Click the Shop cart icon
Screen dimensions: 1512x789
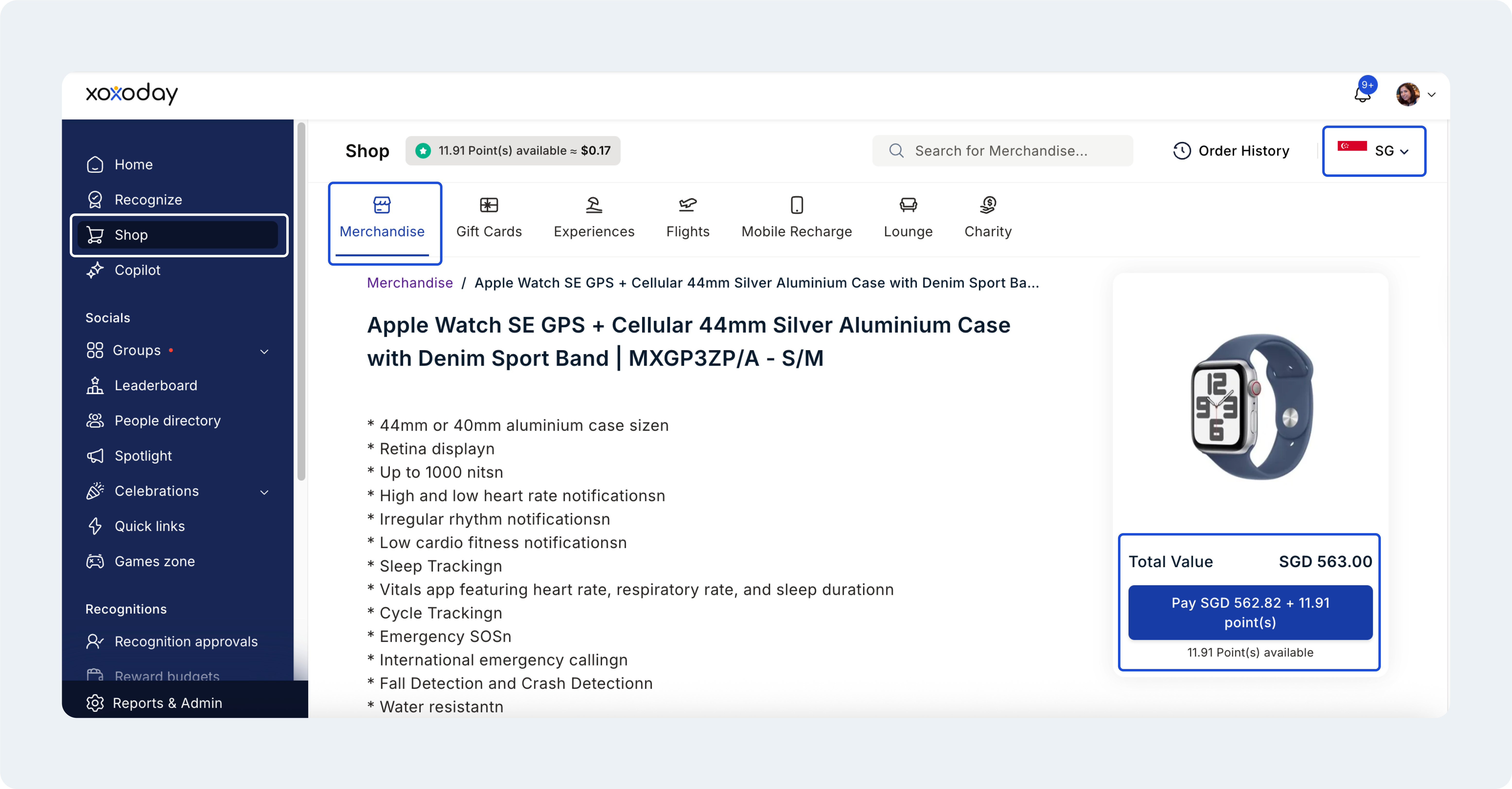tap(95, 235)
